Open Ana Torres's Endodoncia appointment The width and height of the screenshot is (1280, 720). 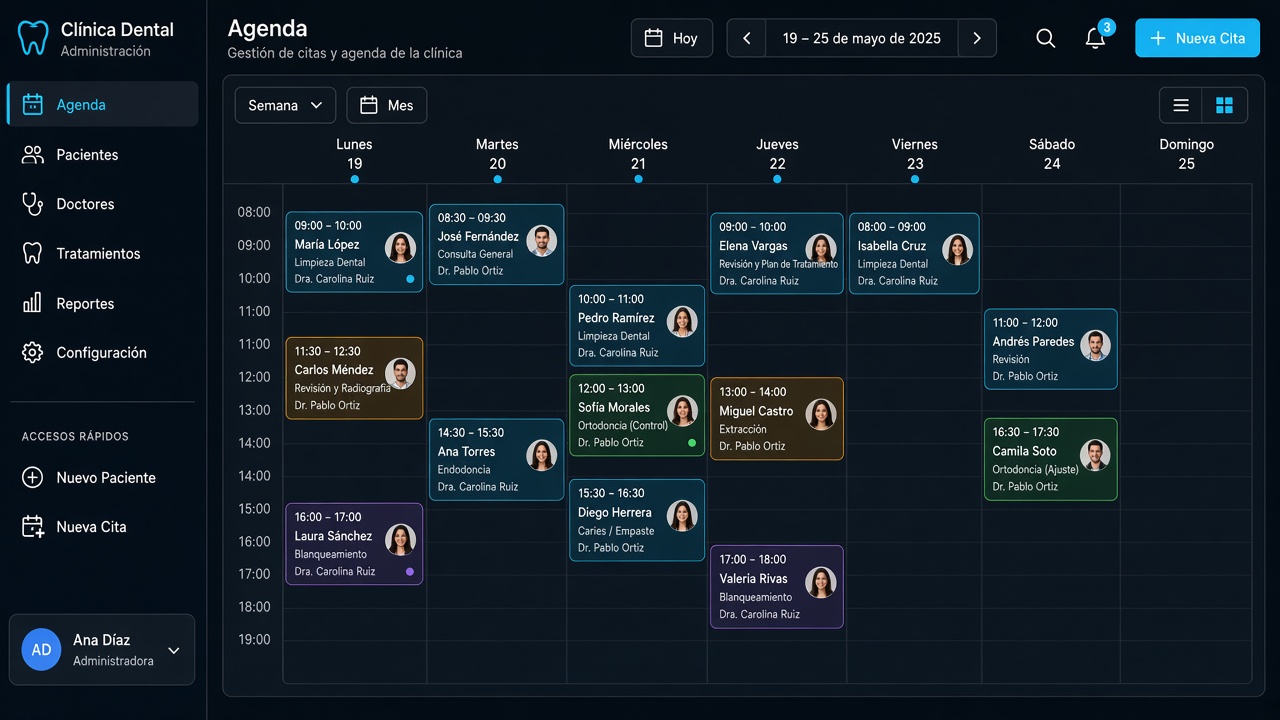497,460
